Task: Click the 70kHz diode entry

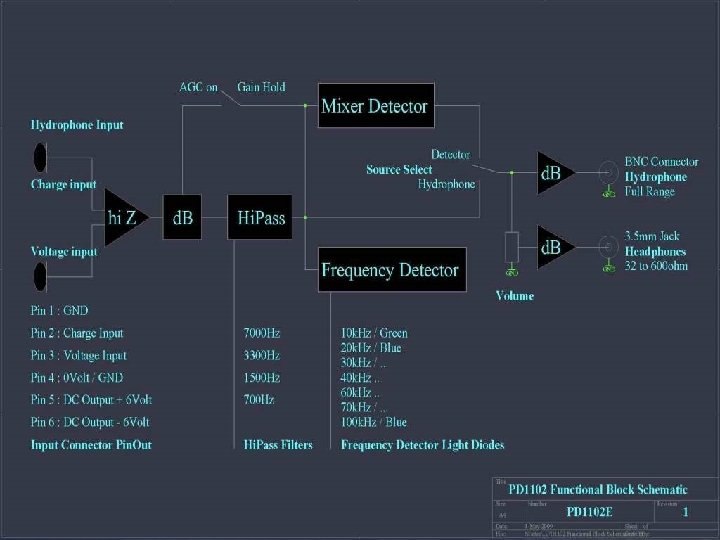Action: point(363,407)
